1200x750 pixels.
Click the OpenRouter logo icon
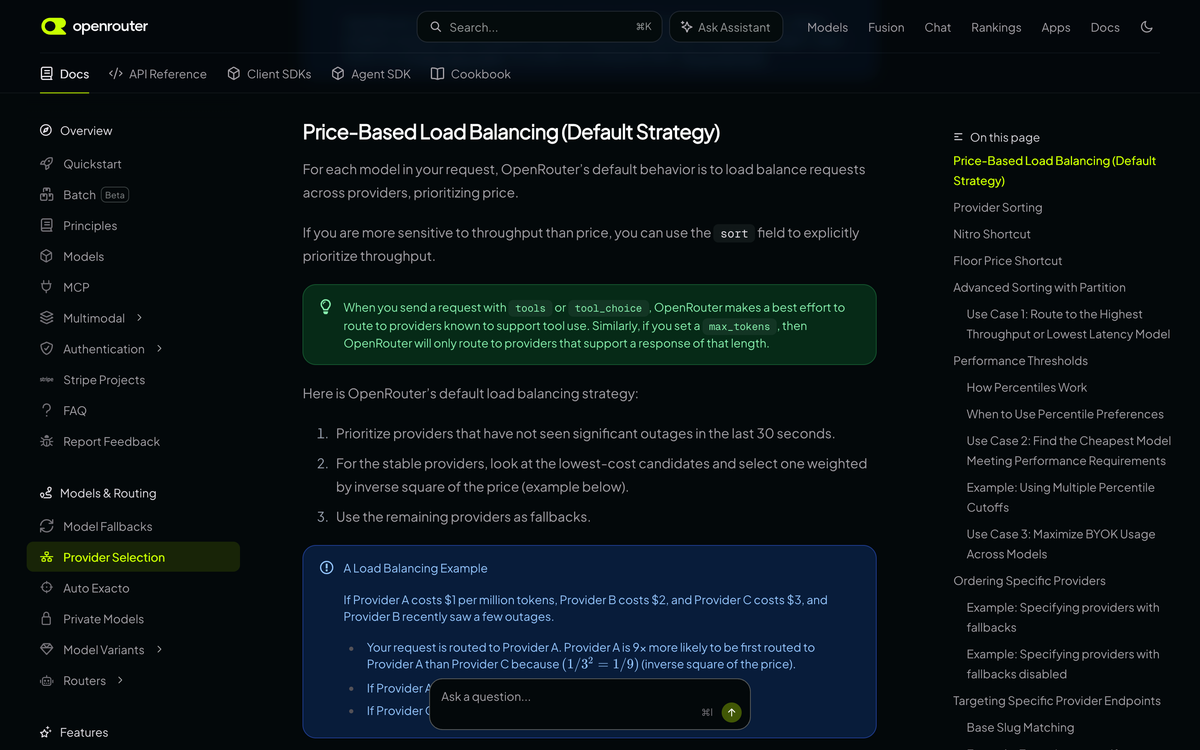[x=53, y=27]
